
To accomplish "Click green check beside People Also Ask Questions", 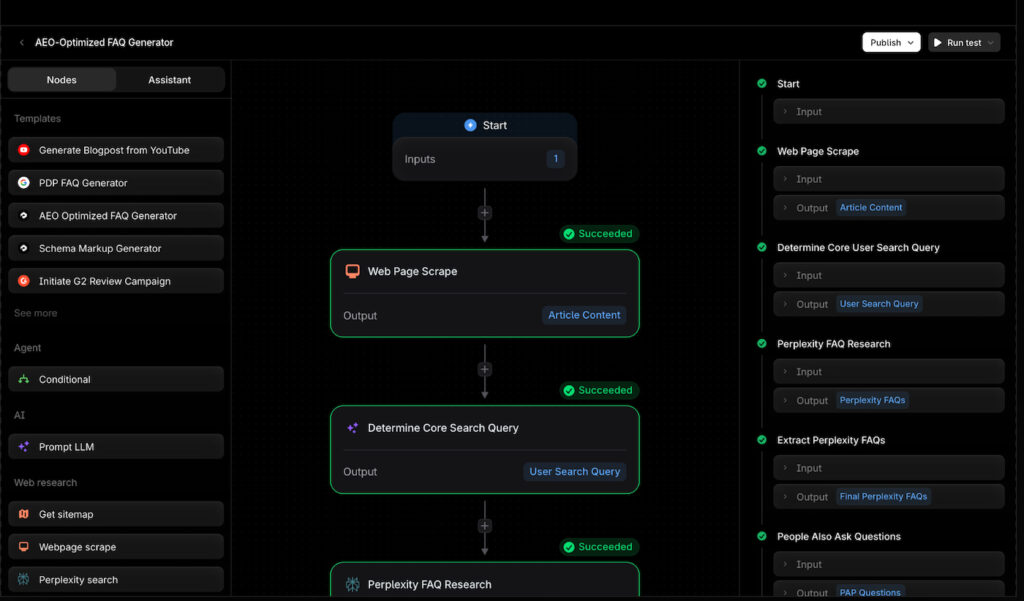I will click(x=761, y=536).
